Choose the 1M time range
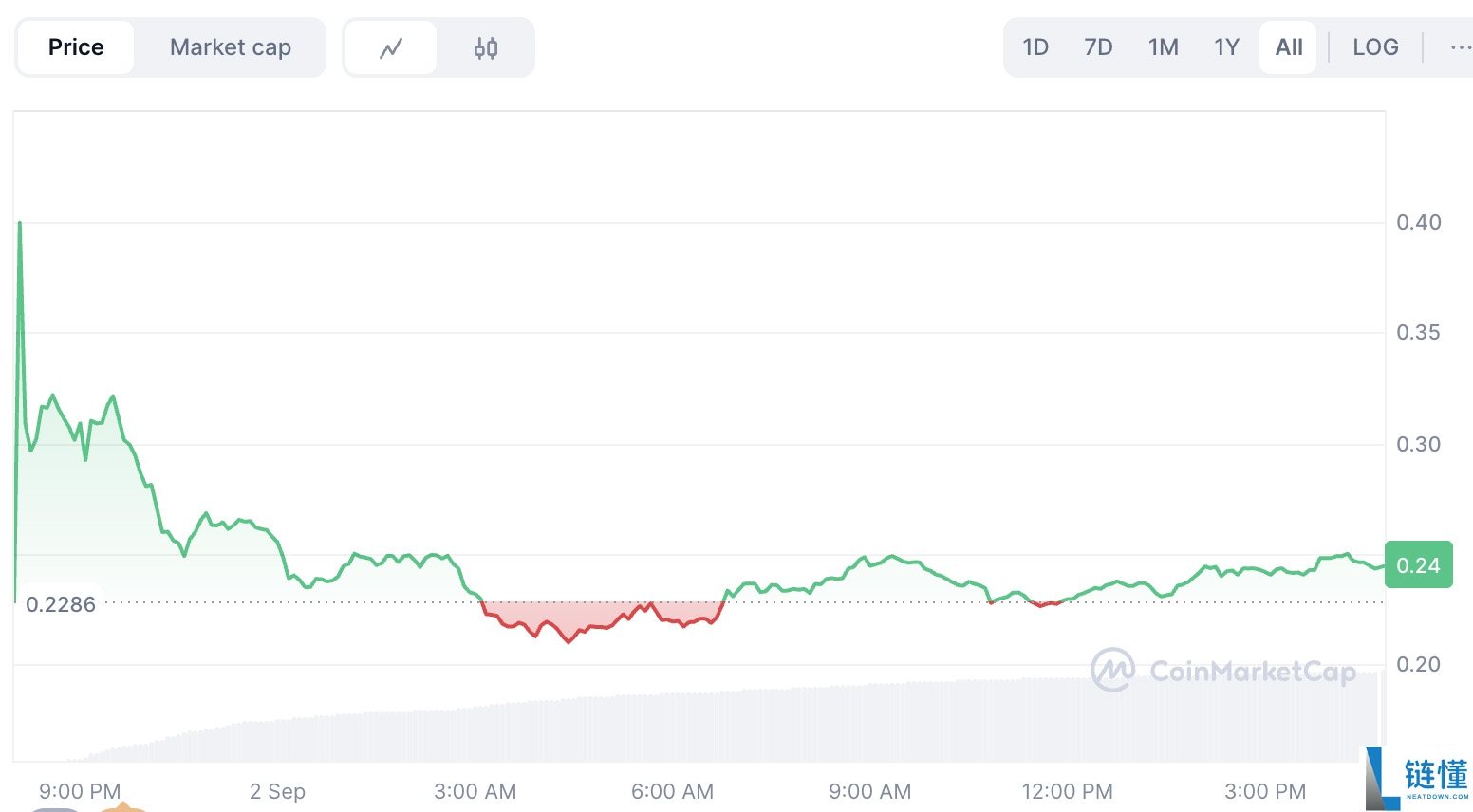1473x812 pixels. click(1163, 47)
